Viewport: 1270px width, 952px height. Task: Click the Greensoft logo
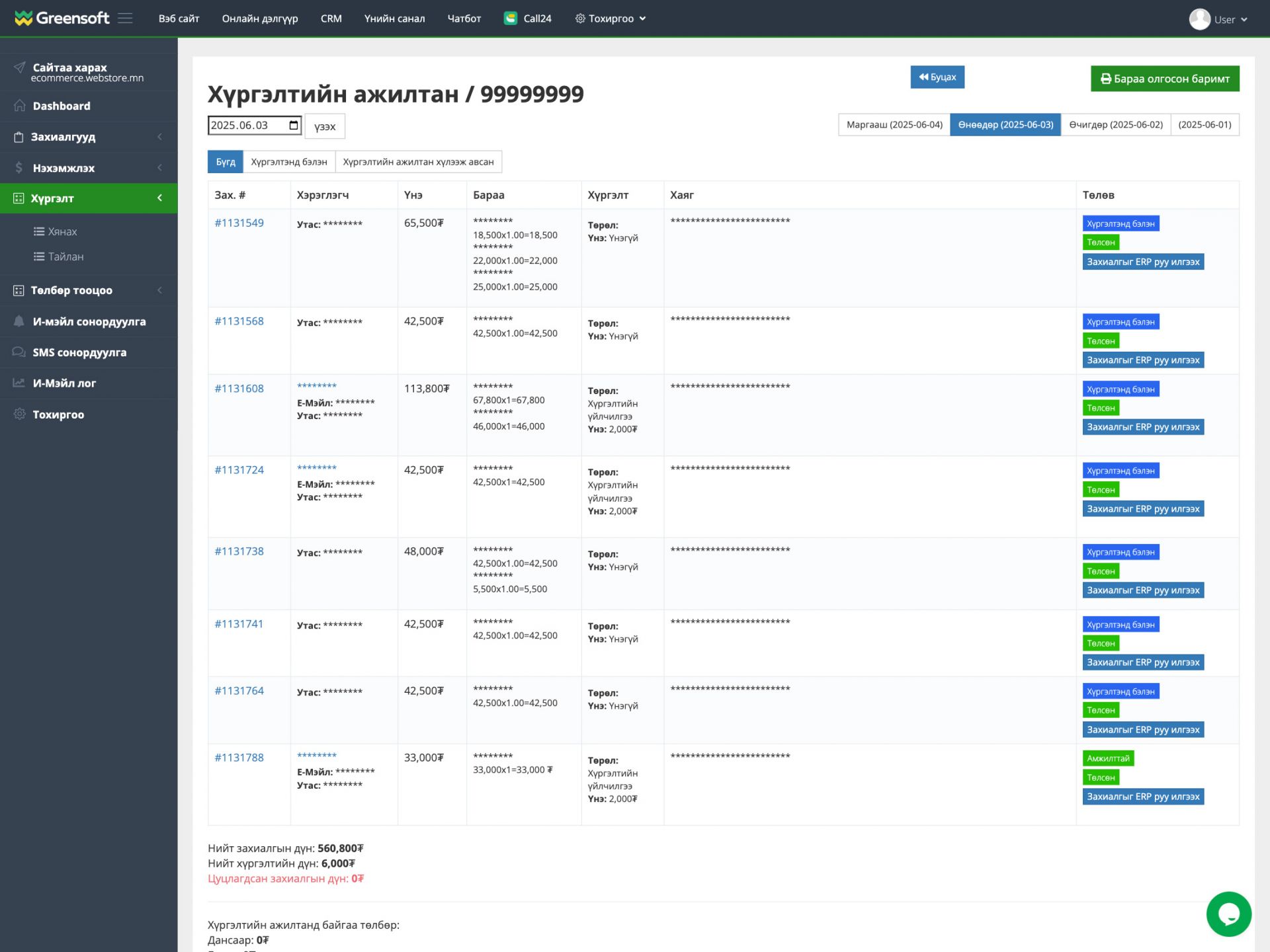[62, 18]
